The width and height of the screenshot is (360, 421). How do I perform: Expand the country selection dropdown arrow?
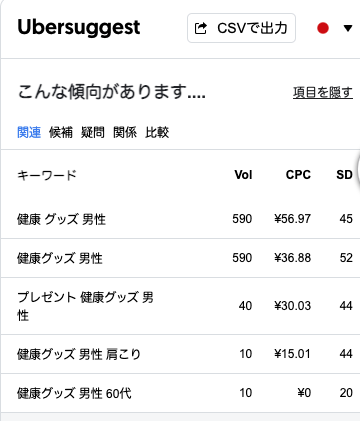[x=348, y=28]
